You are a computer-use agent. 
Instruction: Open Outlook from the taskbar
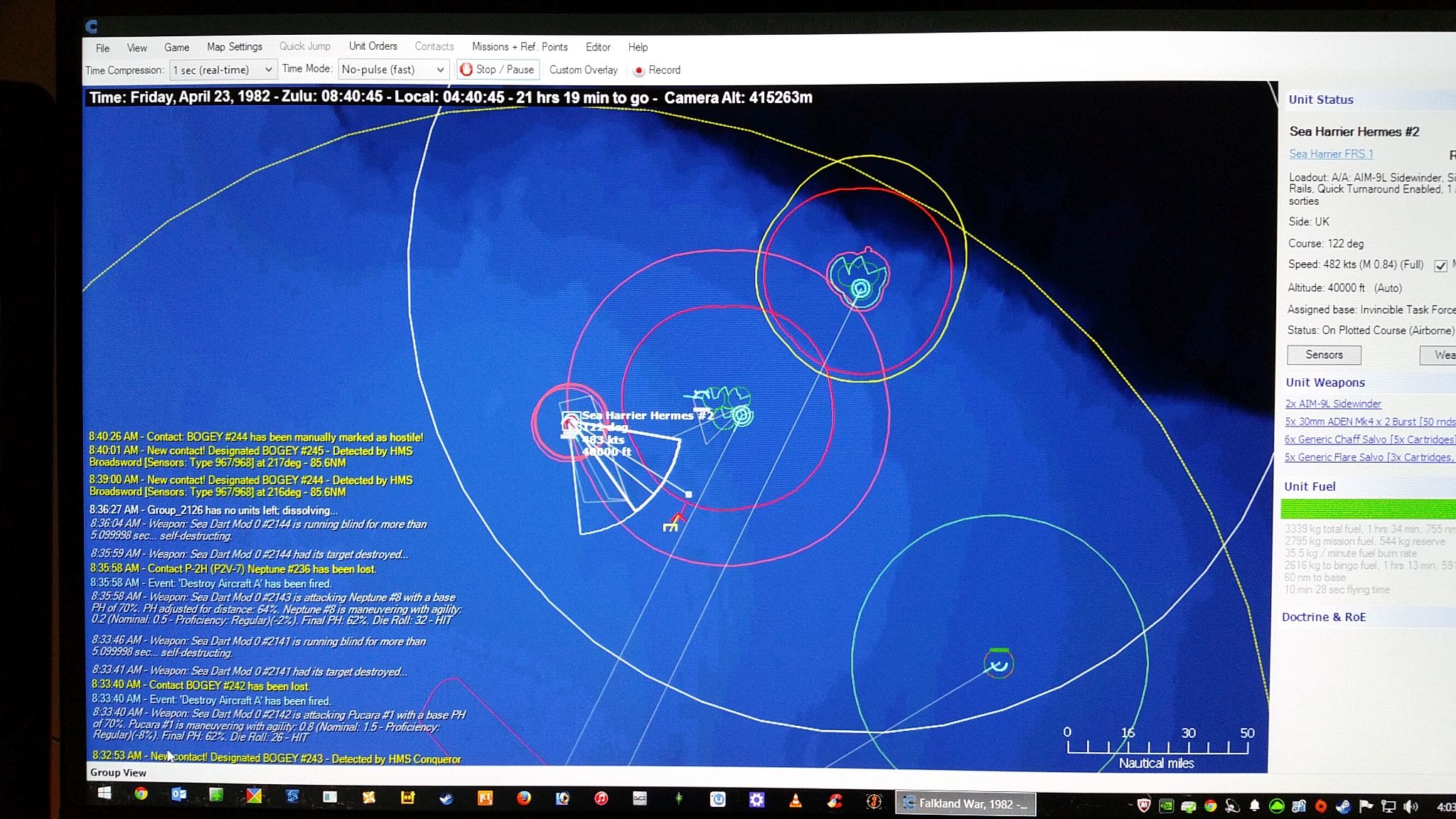178,795
